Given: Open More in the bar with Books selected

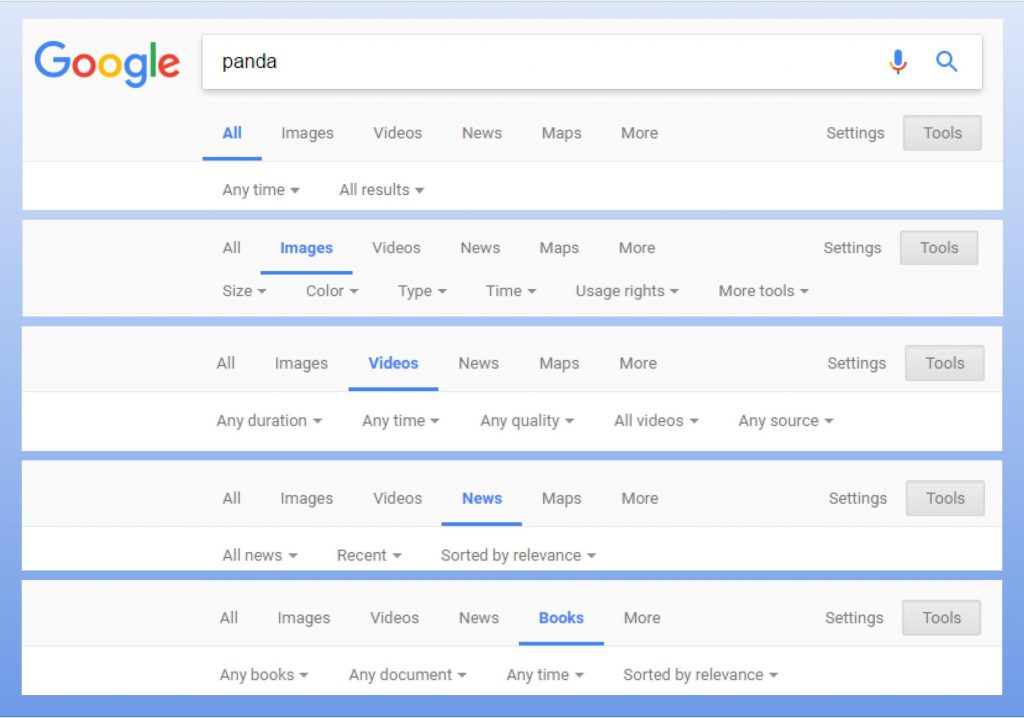Looking at the screenshot, I should coord(642,618).
